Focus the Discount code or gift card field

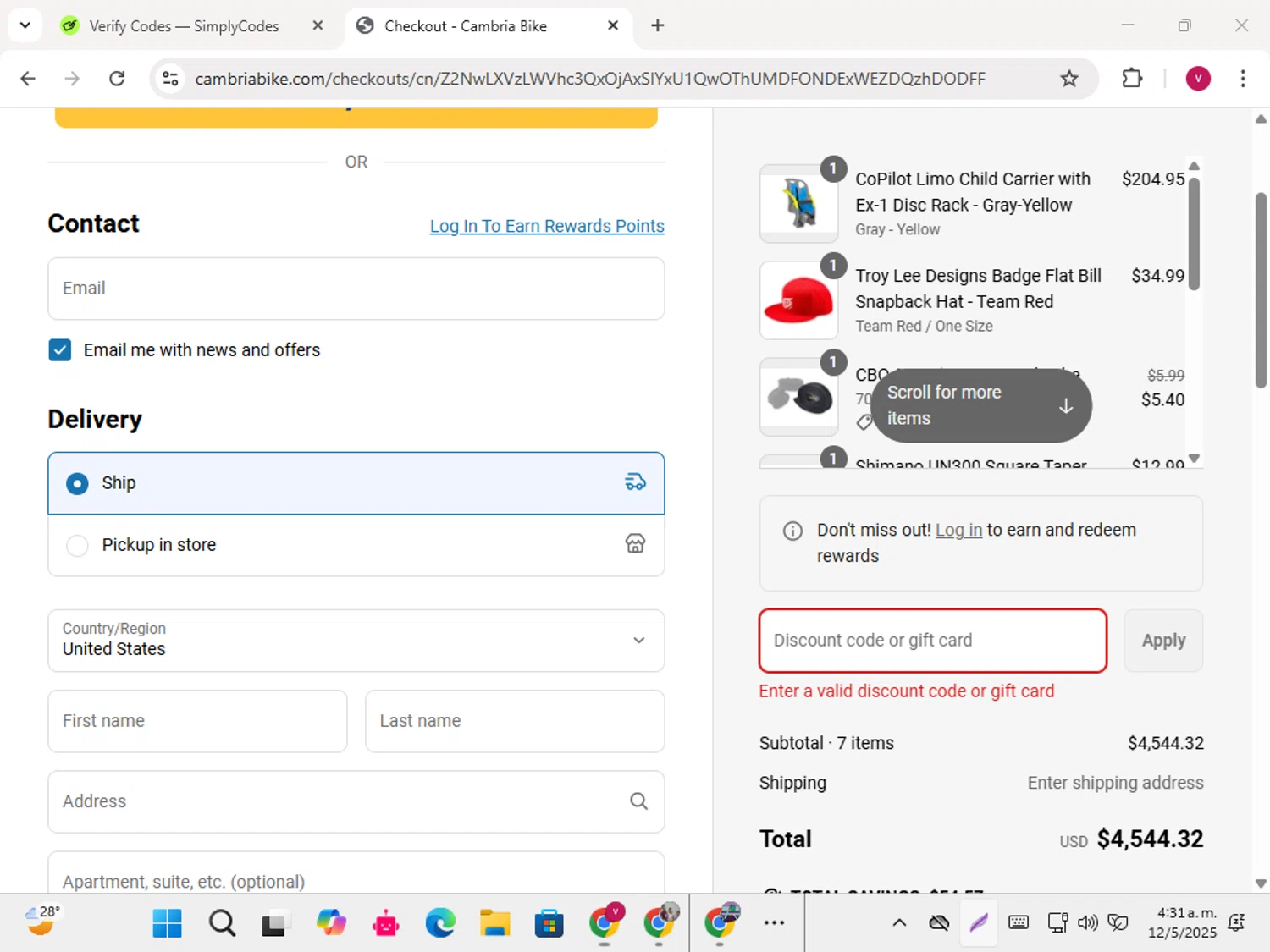tap(933, 641)
